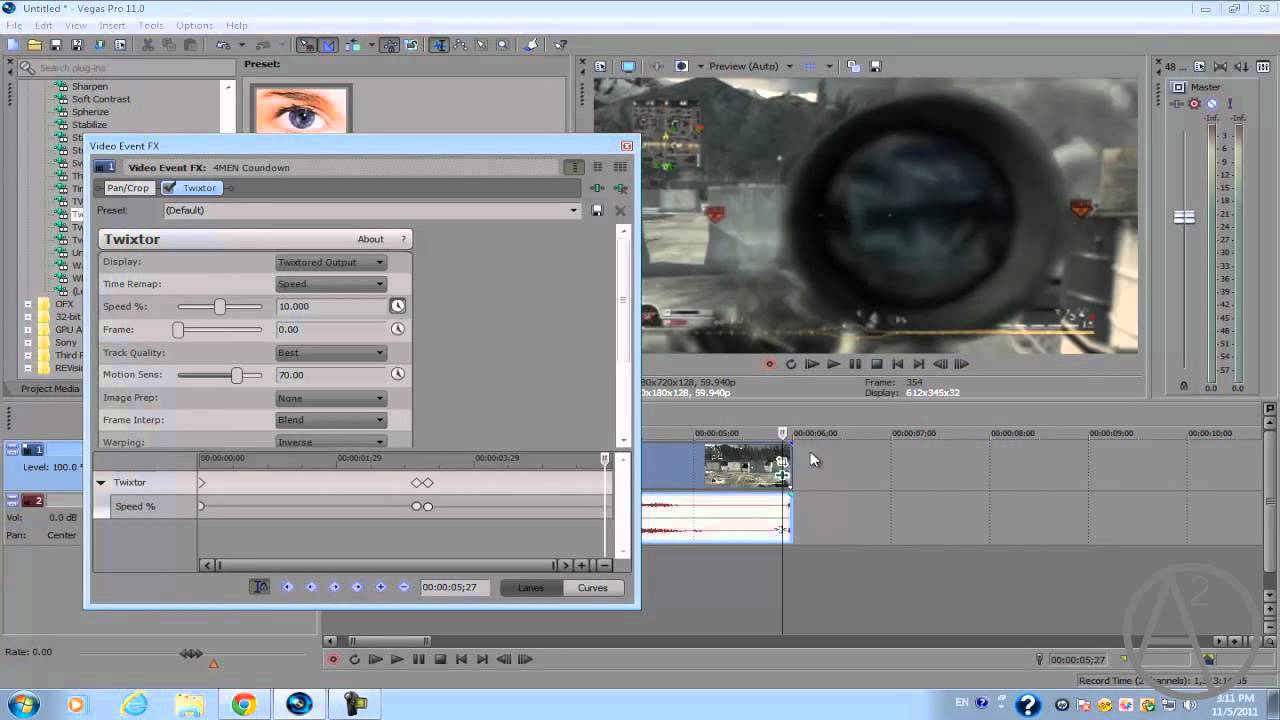Switch to the Project Media tab
This screenshot has height=720, width=1280.
50,389
